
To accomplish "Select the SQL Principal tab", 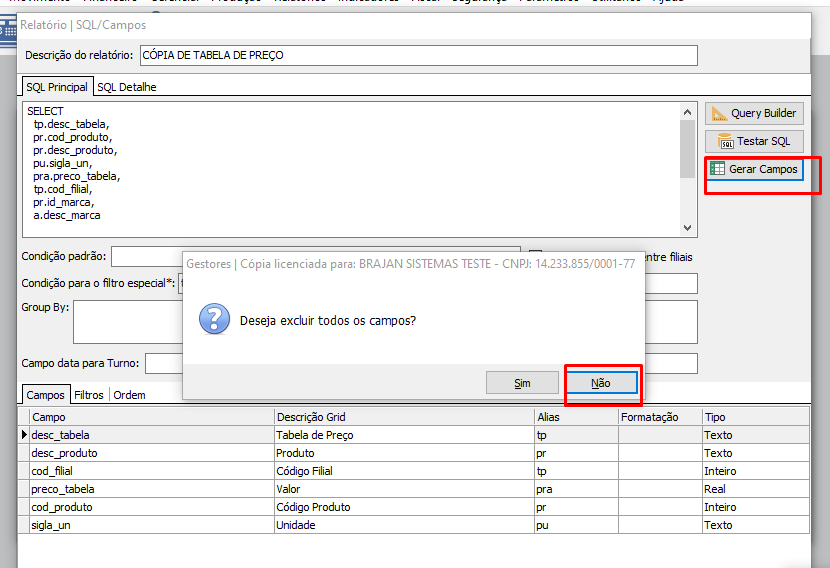I will tap(57, 87).
